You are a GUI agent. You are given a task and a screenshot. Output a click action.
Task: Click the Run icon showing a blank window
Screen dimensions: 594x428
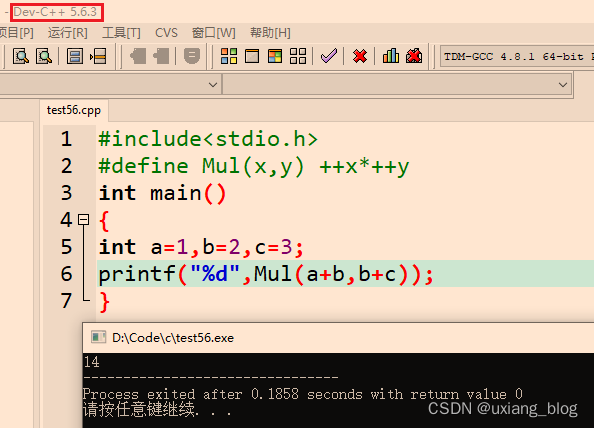(x=252, y=56)
